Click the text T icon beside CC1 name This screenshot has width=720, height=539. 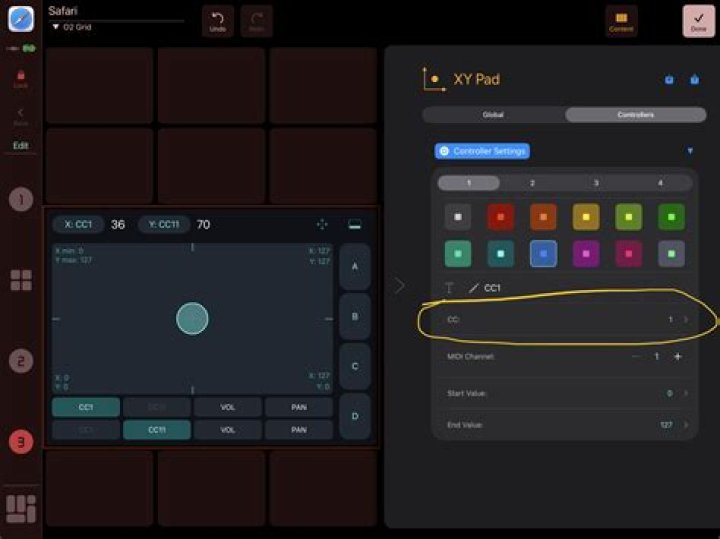(x=449, y=288)
